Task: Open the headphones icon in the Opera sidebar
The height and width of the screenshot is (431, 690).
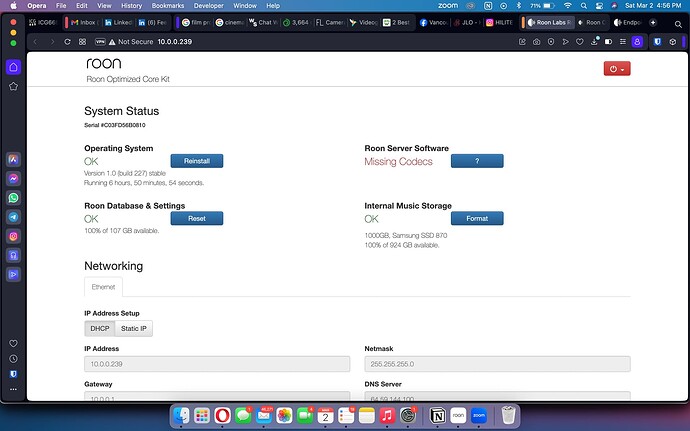Action: pyautogui.click(x=14, y=255)
